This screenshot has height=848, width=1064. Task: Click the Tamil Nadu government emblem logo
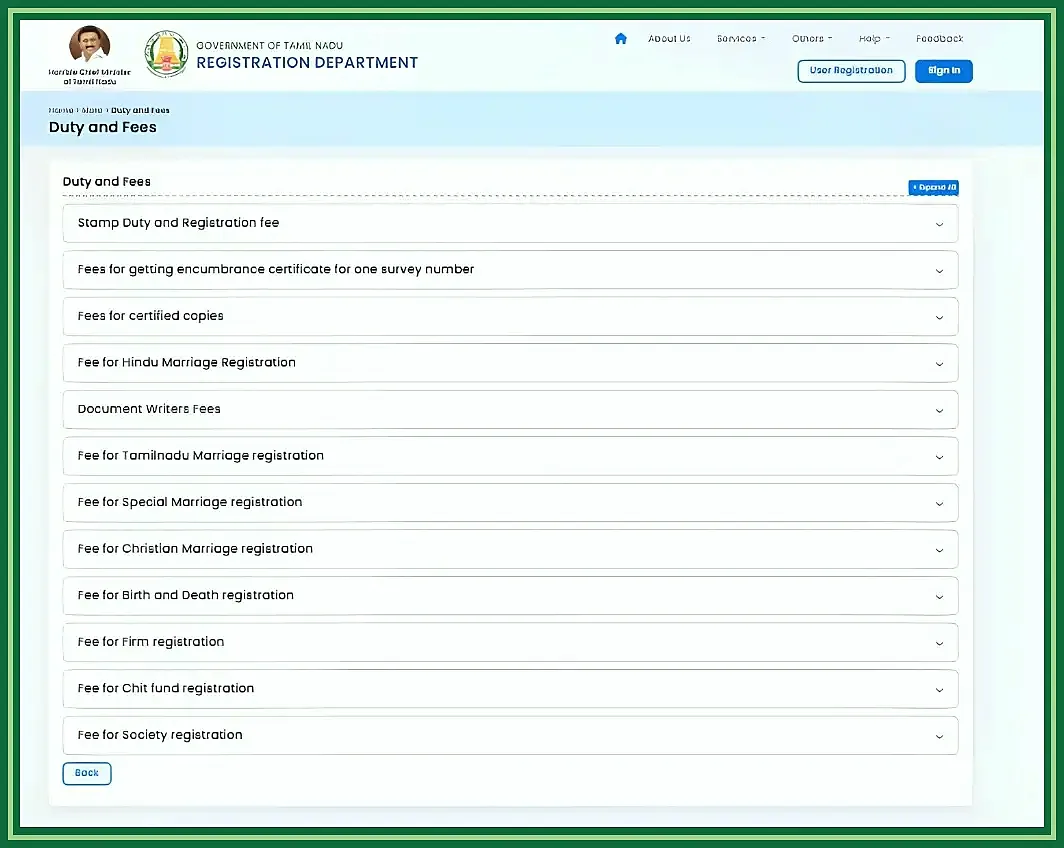pyautogui.click(x=166, y=54)
